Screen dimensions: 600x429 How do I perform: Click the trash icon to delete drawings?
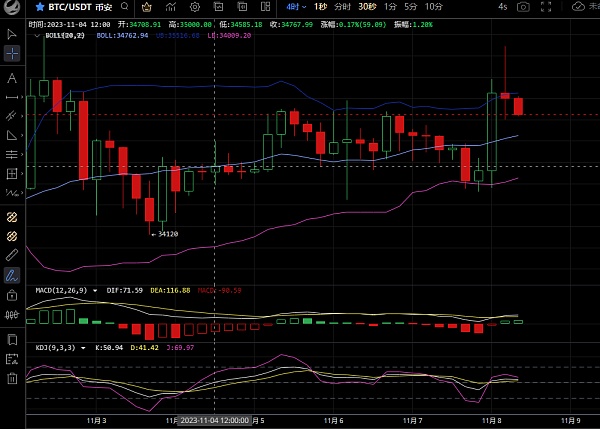[x=11, y=378]
